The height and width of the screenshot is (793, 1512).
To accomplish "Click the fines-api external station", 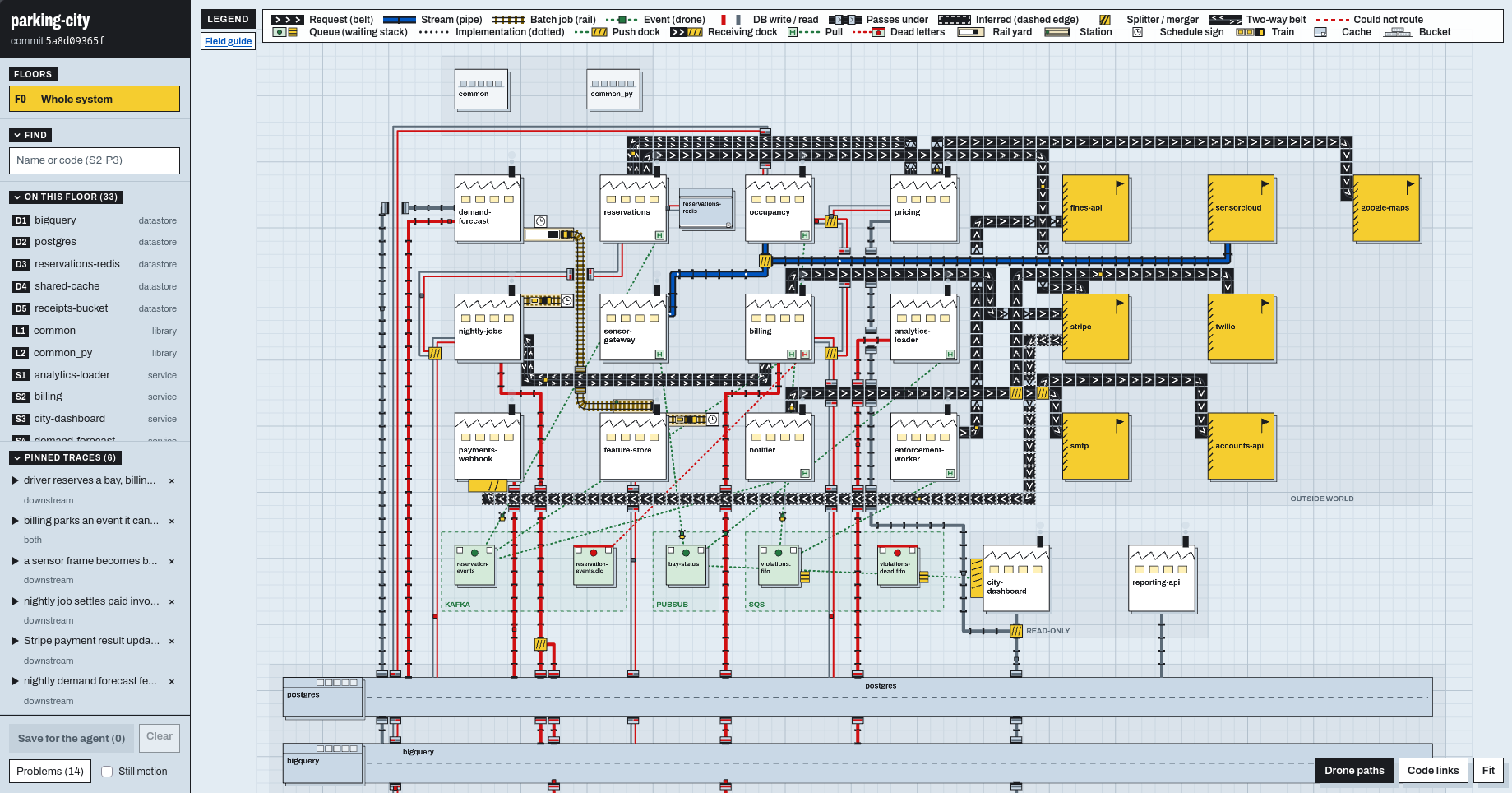I will [1095, 208].
